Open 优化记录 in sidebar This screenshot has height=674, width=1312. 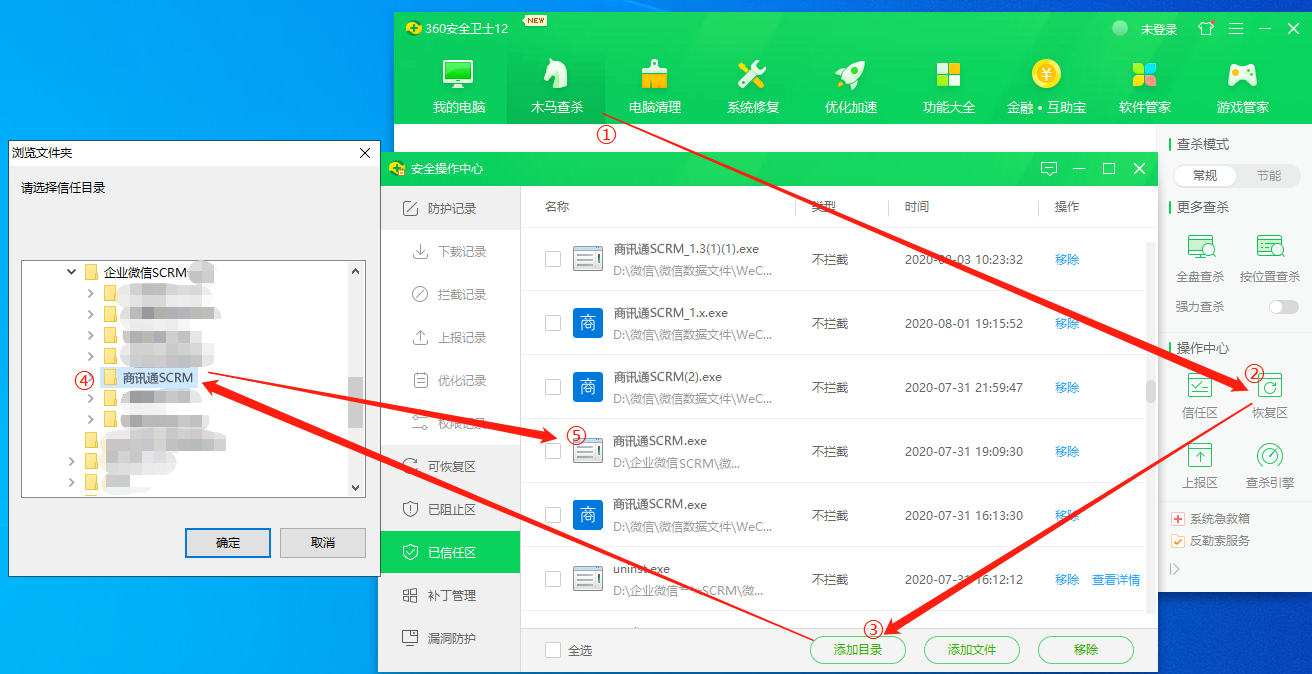pos(450,380)
